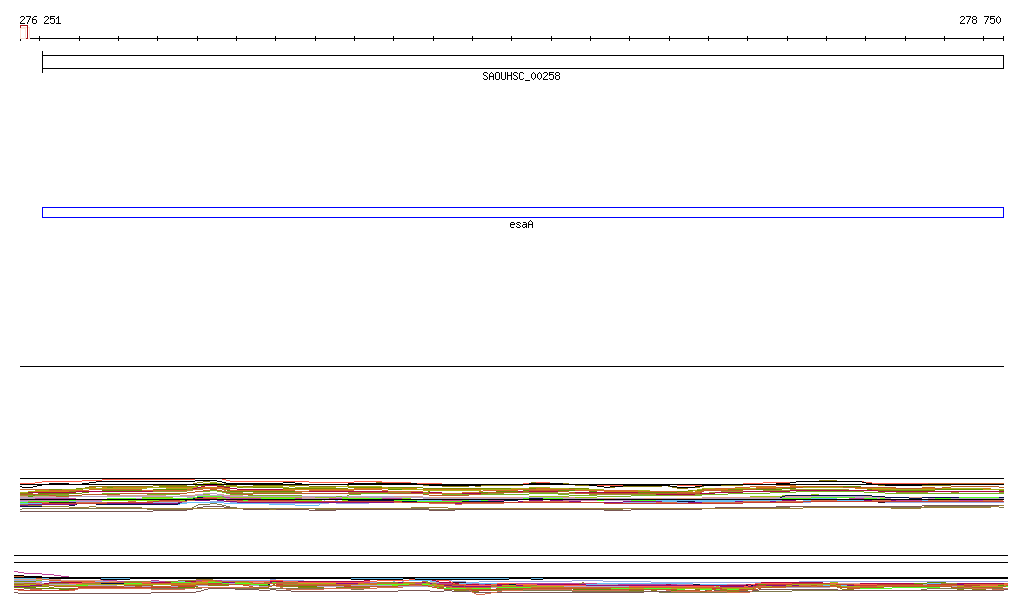
Task: Click the dip in the lower coverage plot
Action: pyautogui.click(x=480, y=593)
